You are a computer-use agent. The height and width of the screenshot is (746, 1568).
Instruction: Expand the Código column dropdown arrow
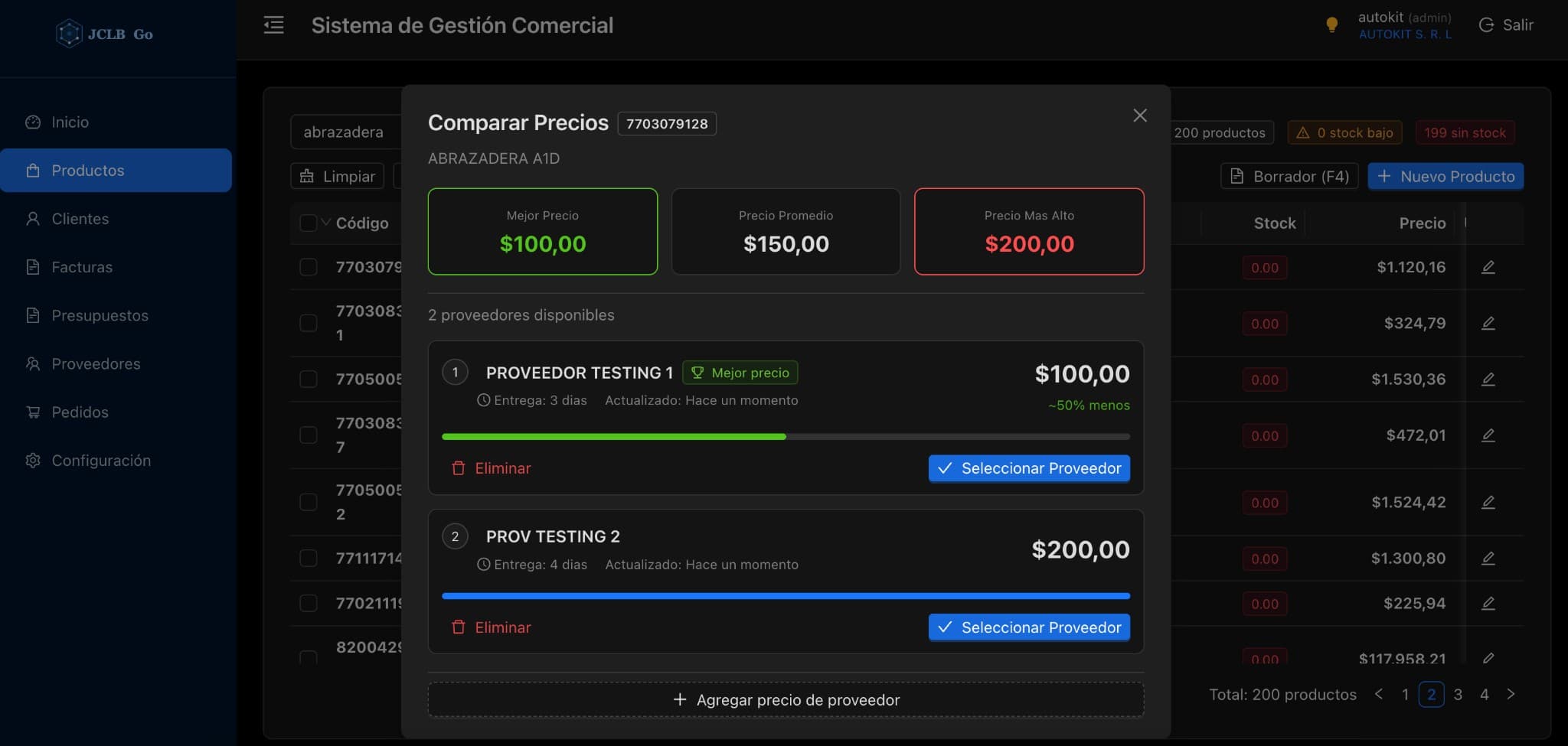coord(326,223)
